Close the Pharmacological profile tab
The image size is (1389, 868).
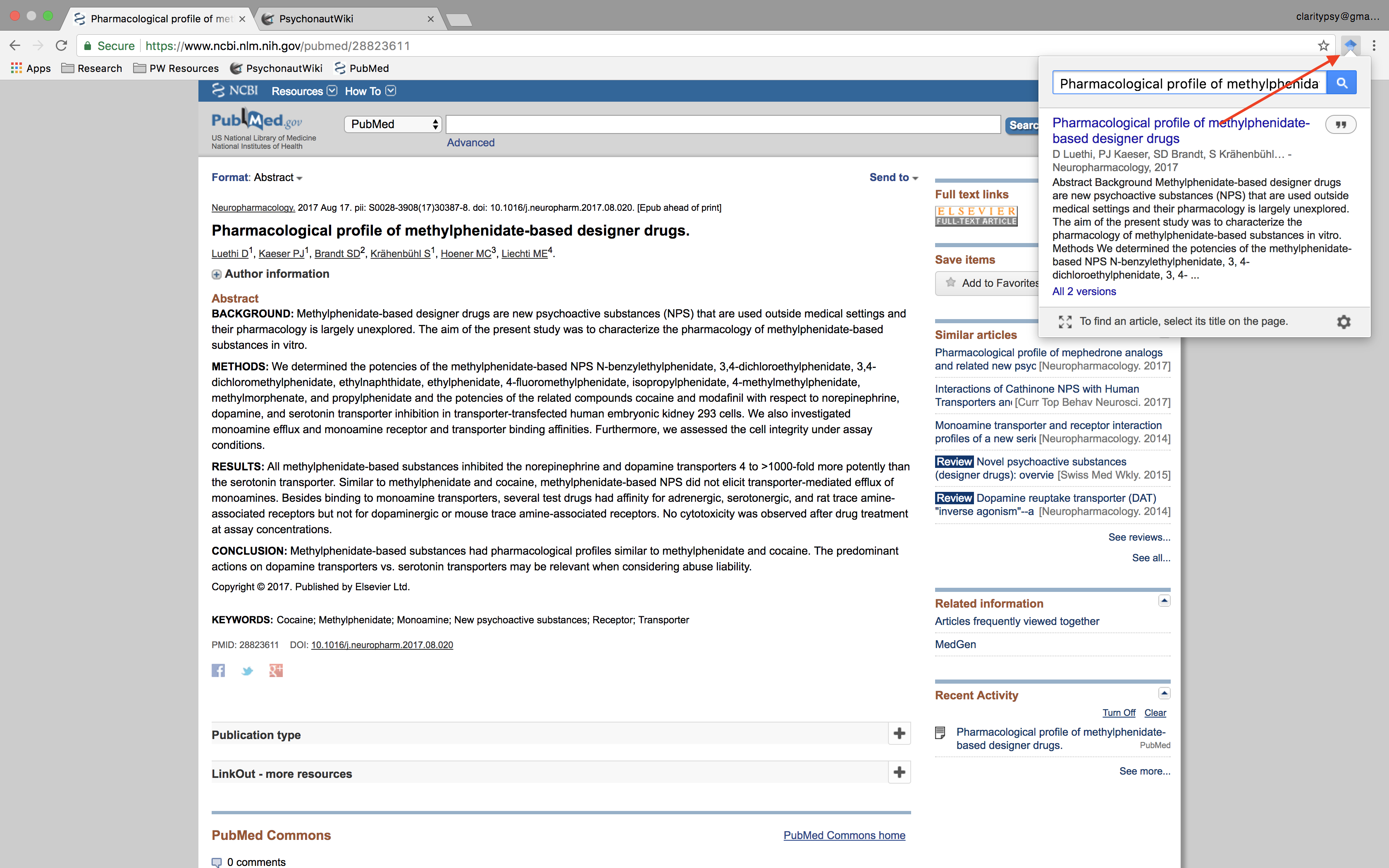(242, 19)
